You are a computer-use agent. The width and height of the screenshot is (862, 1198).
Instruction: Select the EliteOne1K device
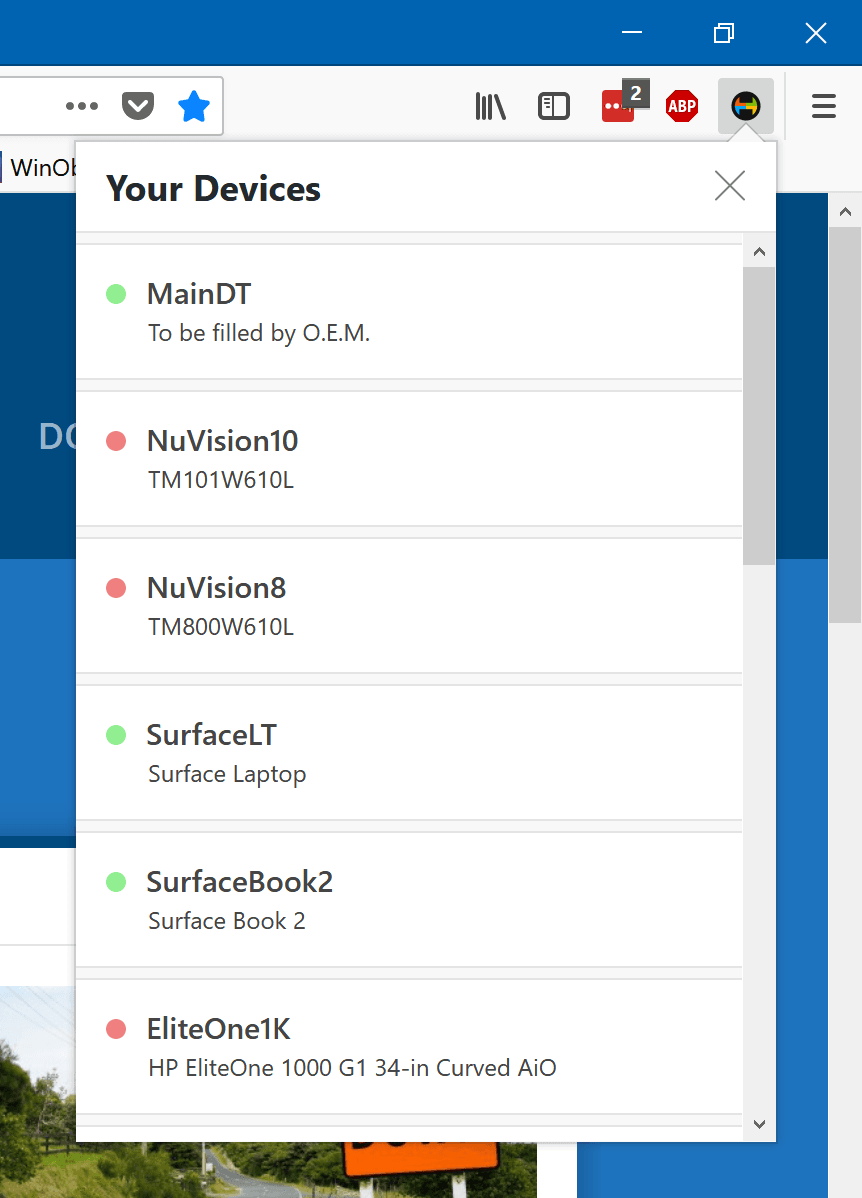409,1047
